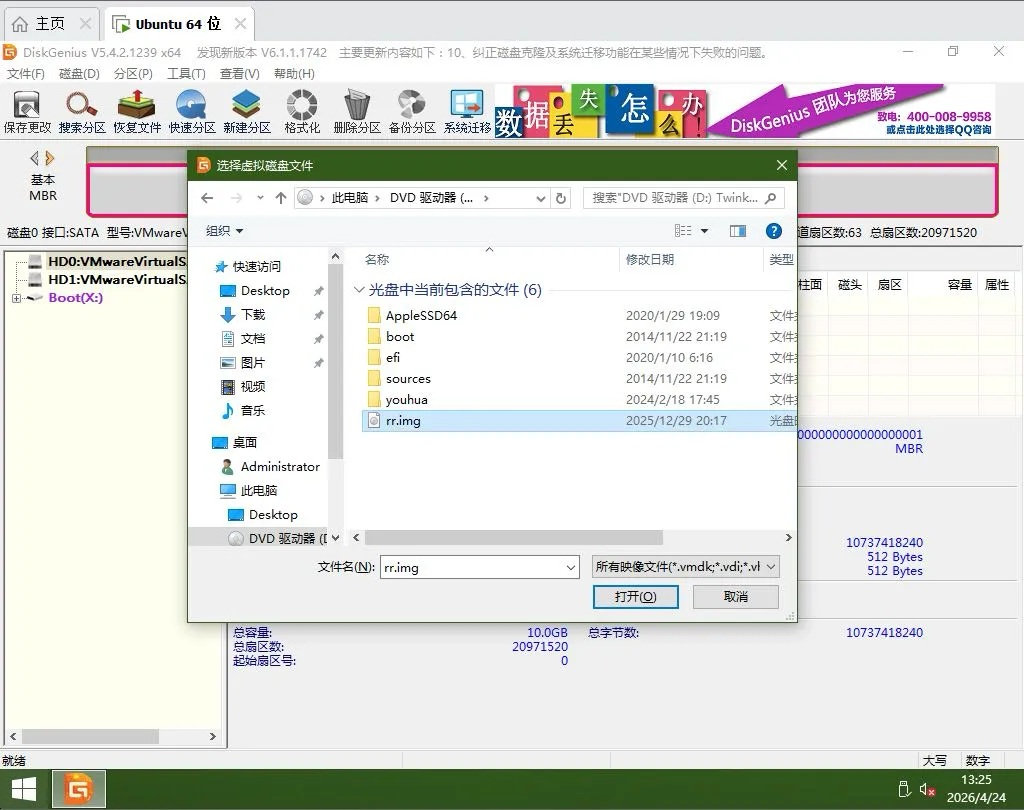Open Downloads (下载) in sidebar
This screenshot has width=1024, height=810.
click(253, 315)
